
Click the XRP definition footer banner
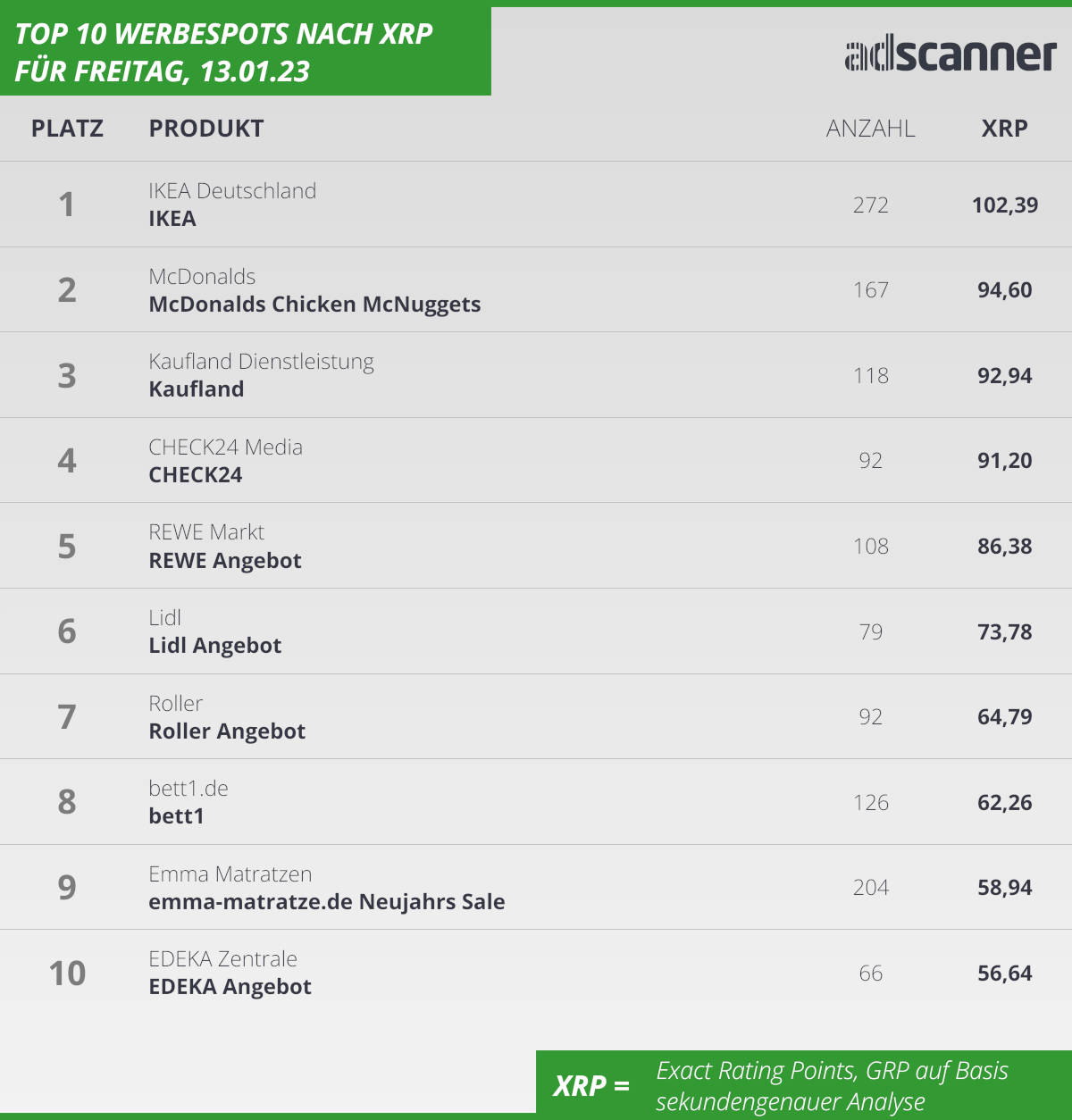(804, 1085)
